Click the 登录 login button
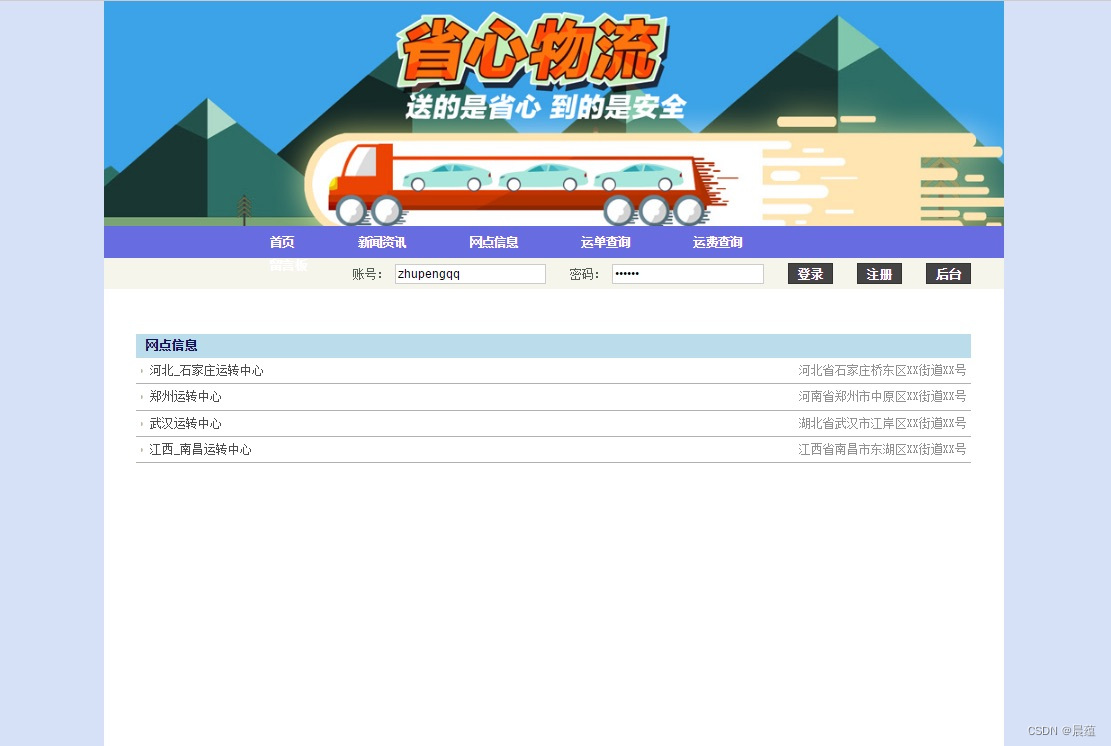Viewport: 1111px width, 746px height. point(811,273)
